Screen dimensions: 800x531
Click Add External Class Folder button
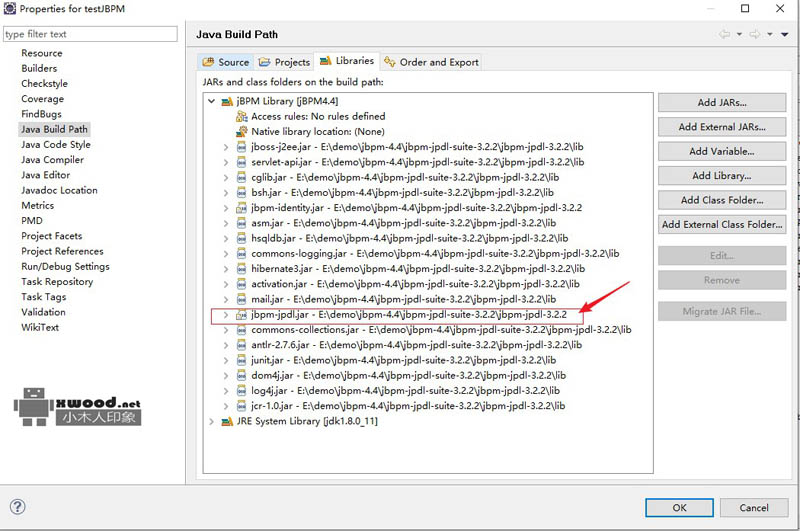point(722,224)
